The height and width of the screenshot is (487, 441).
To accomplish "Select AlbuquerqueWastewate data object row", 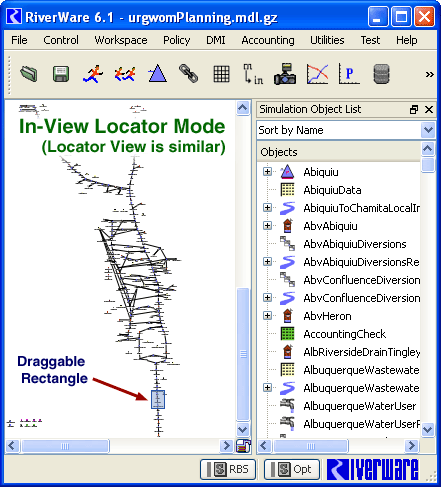I will (339, 370).
